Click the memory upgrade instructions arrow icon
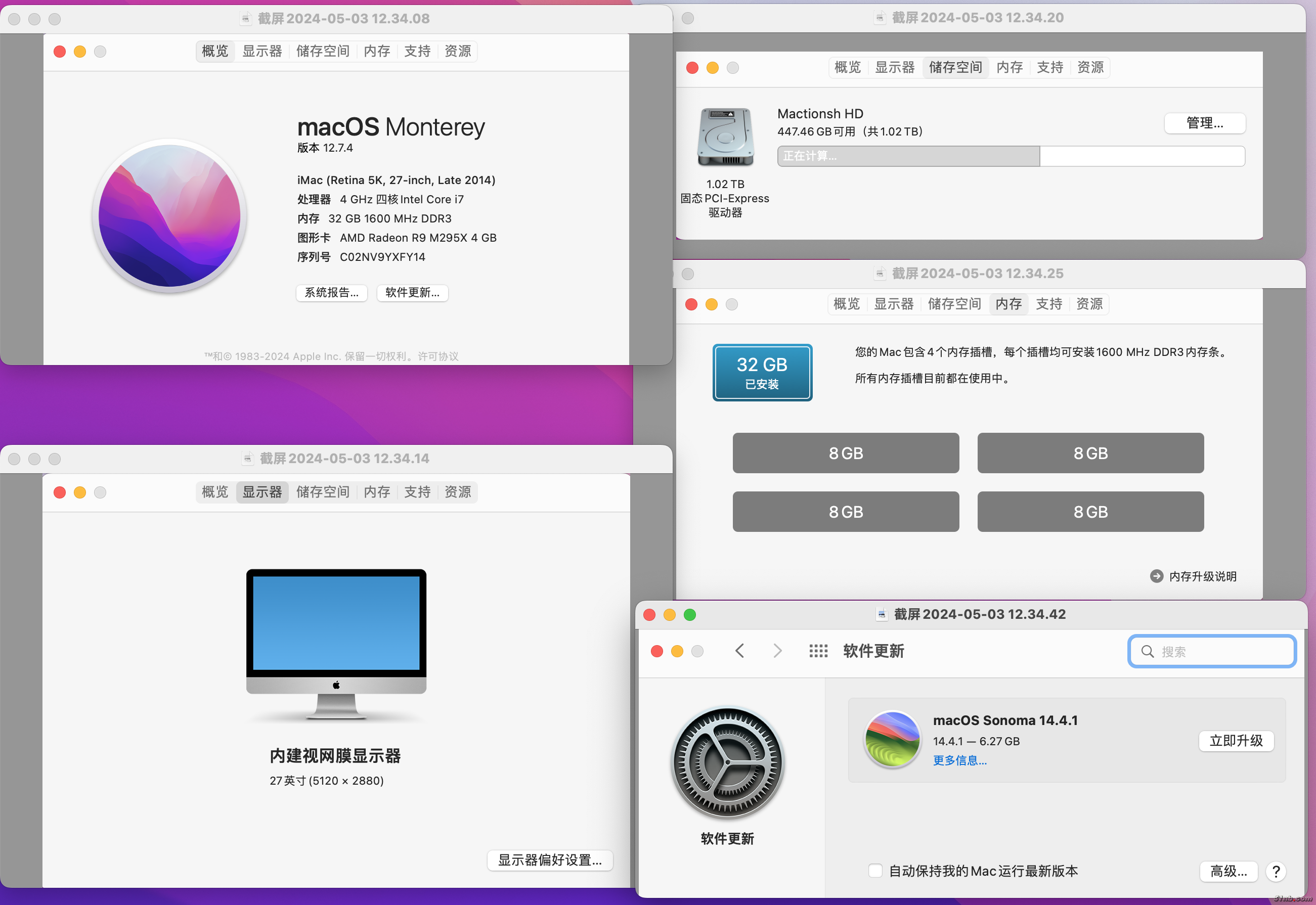 (1156, 576)
